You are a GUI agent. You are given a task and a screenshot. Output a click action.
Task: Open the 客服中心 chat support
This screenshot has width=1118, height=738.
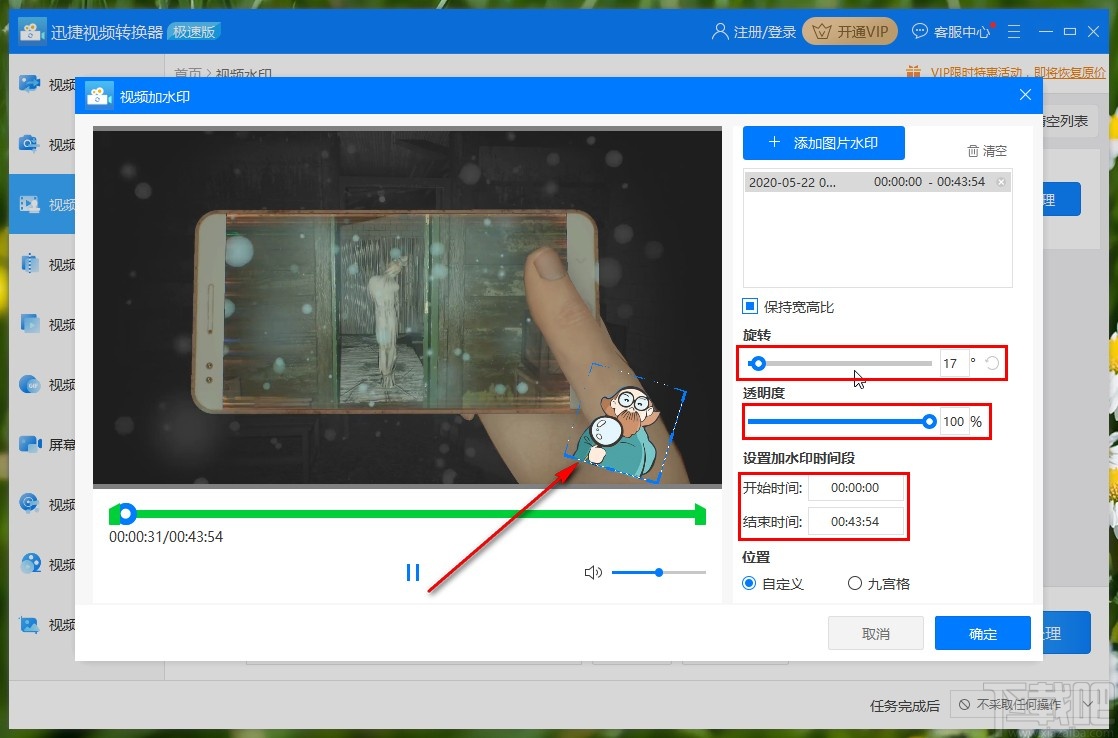tap(952, 31)
